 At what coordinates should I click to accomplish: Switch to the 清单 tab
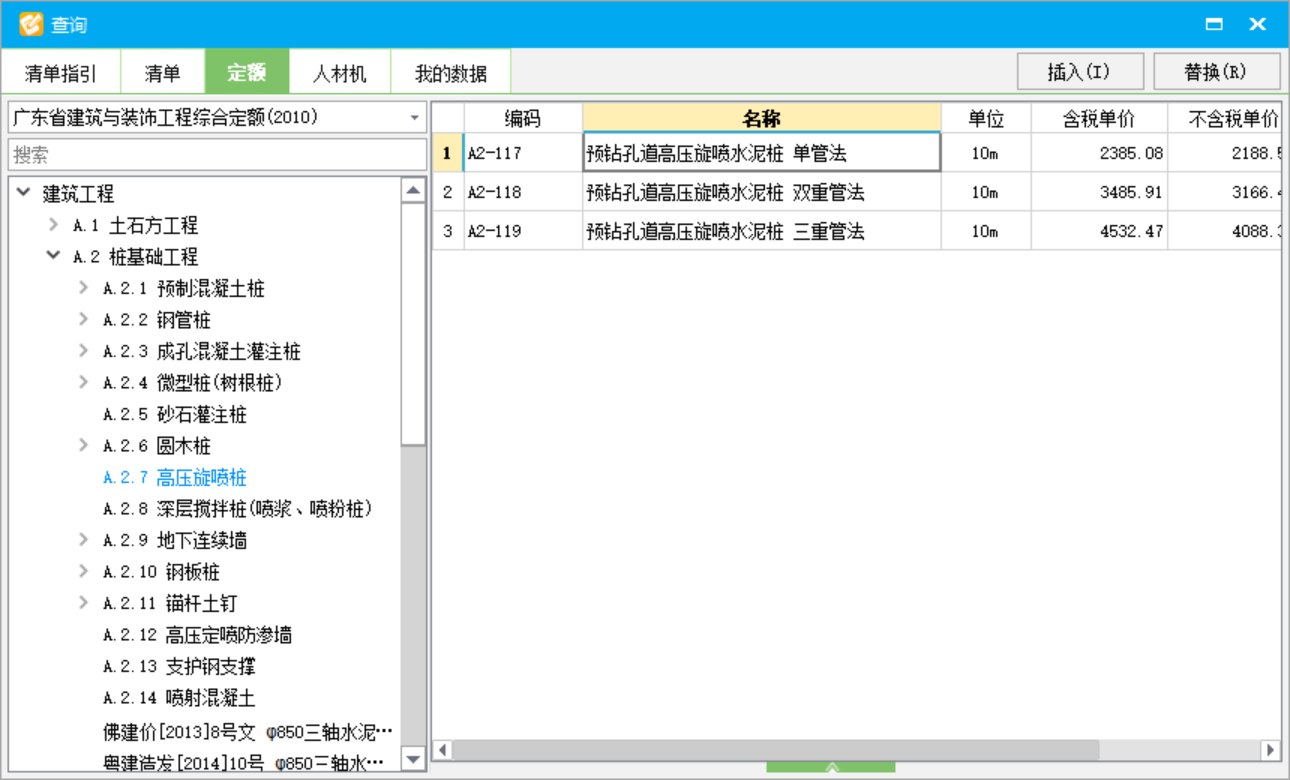163,73
